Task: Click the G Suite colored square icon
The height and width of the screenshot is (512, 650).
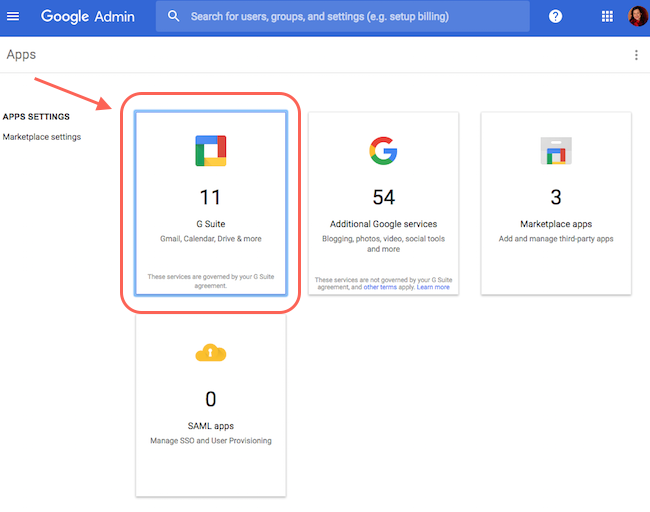Action: pos(211,150)
